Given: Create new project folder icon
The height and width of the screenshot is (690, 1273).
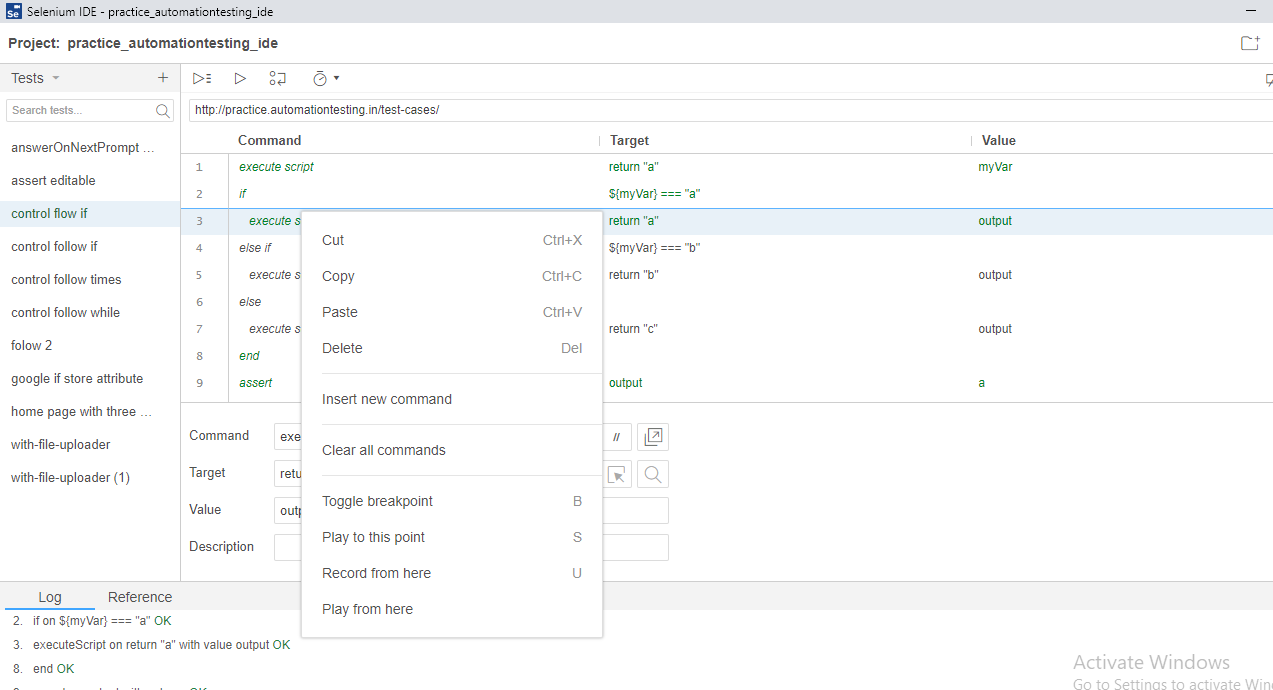Looking at the screenshot, I should click(x=1249, y=43).
